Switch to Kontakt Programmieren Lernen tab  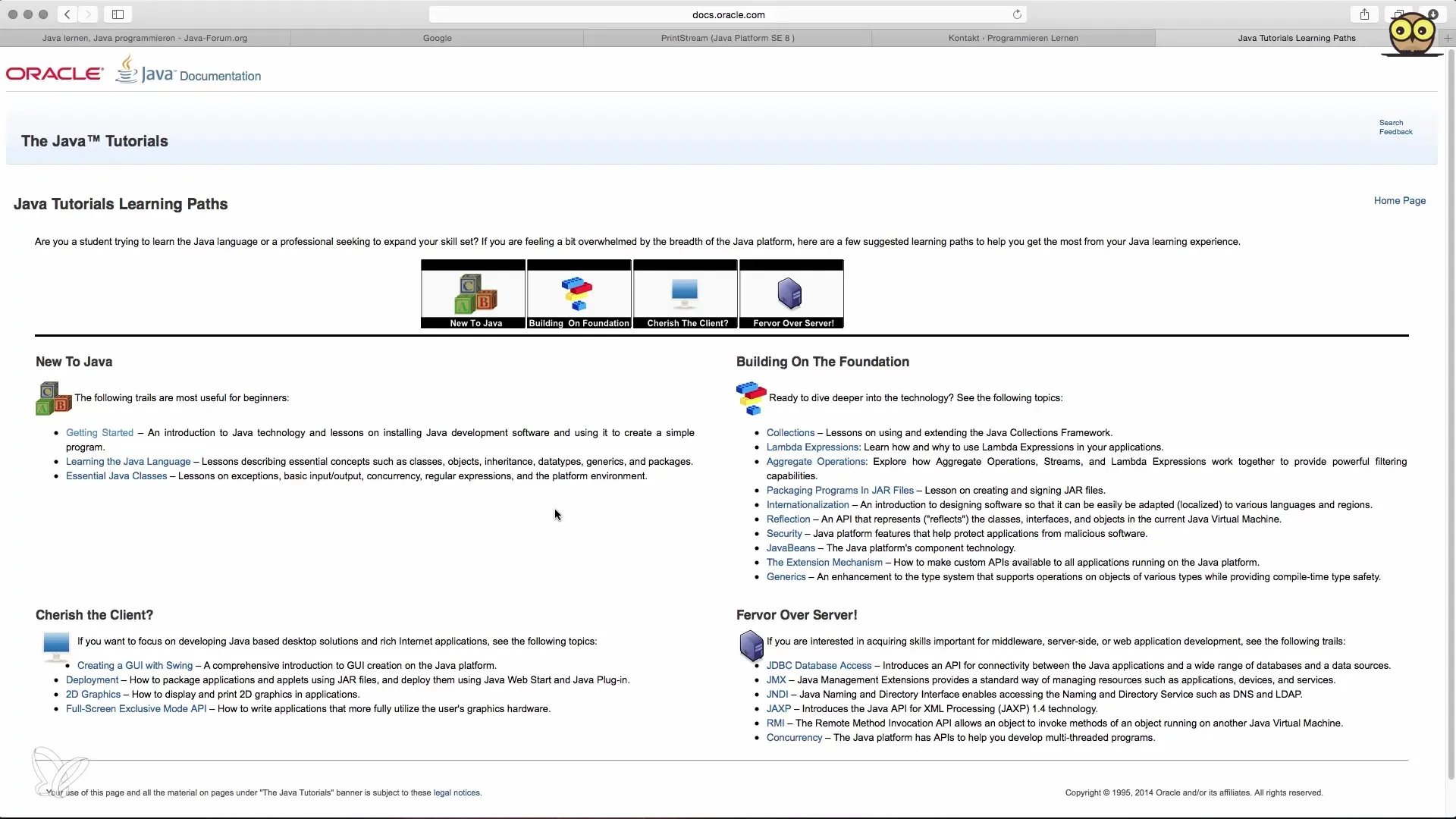[1013, 38]
